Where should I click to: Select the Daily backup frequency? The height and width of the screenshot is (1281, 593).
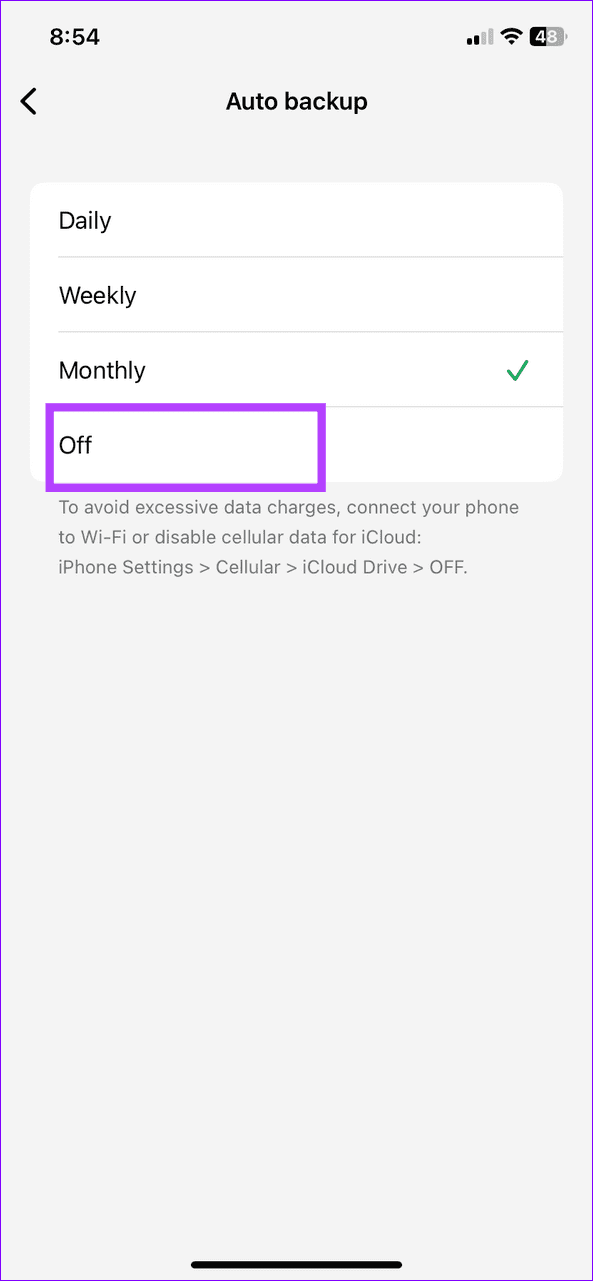(84, 220)
